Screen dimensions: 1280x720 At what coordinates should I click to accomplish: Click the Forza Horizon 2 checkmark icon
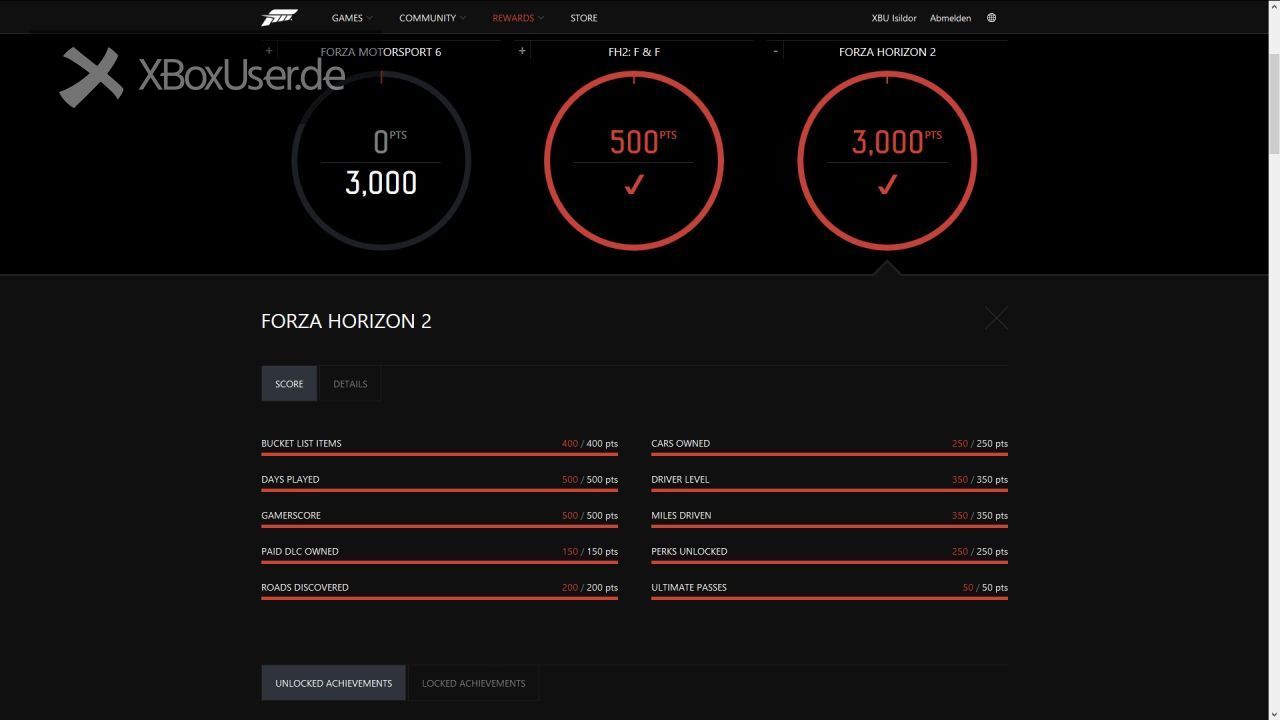pyautogui.click(x=887, y=184)
